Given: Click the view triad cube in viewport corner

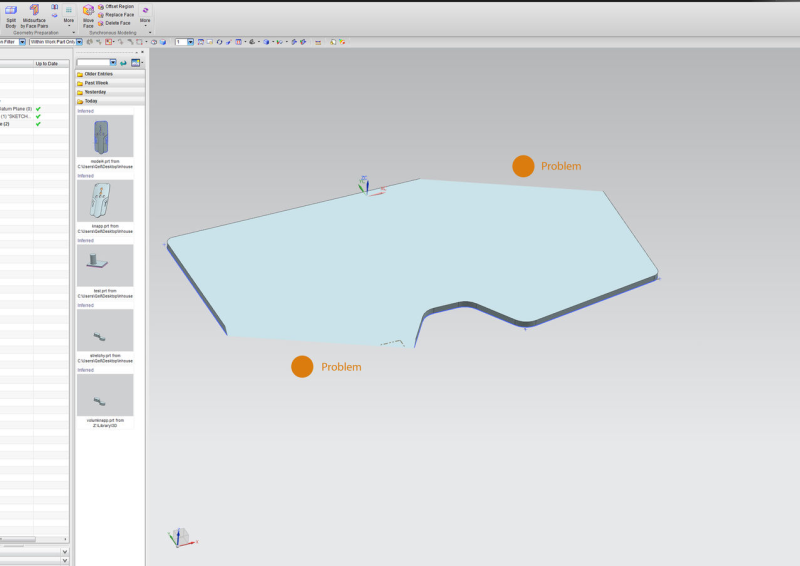Looking at the screenshot, I should click(182, 537).
